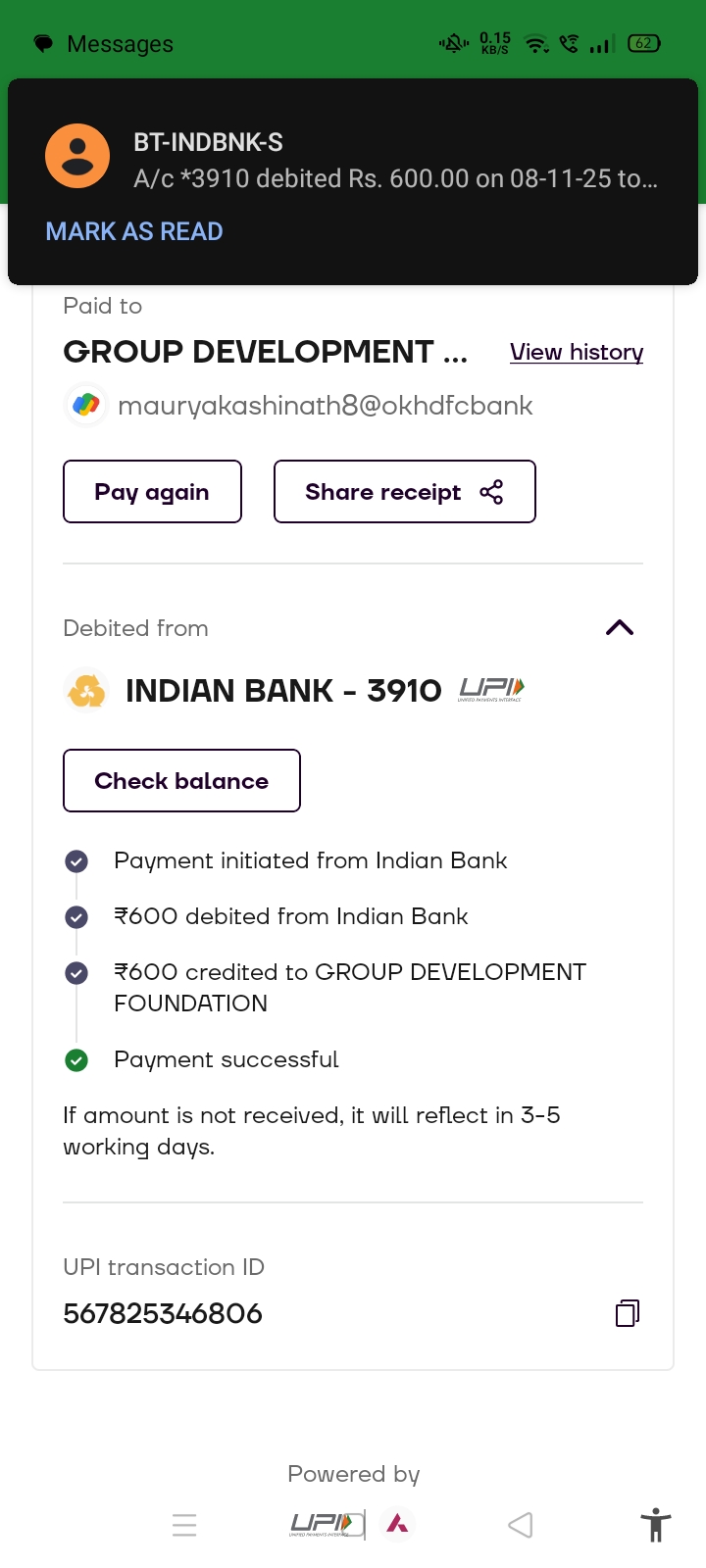Collapse the Debited from section
The width and height of the screenshot is (706, 1568).
click(x=620, y=628)
